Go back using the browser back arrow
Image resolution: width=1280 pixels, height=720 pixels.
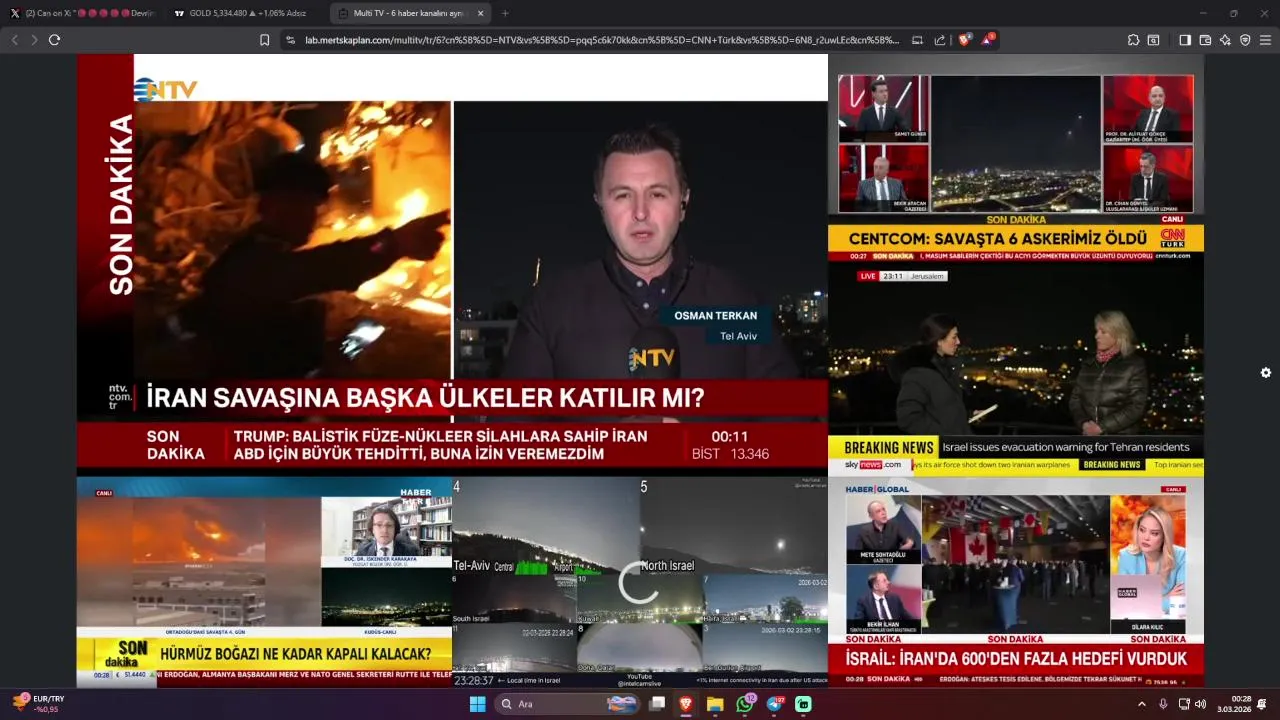point(14,40)
